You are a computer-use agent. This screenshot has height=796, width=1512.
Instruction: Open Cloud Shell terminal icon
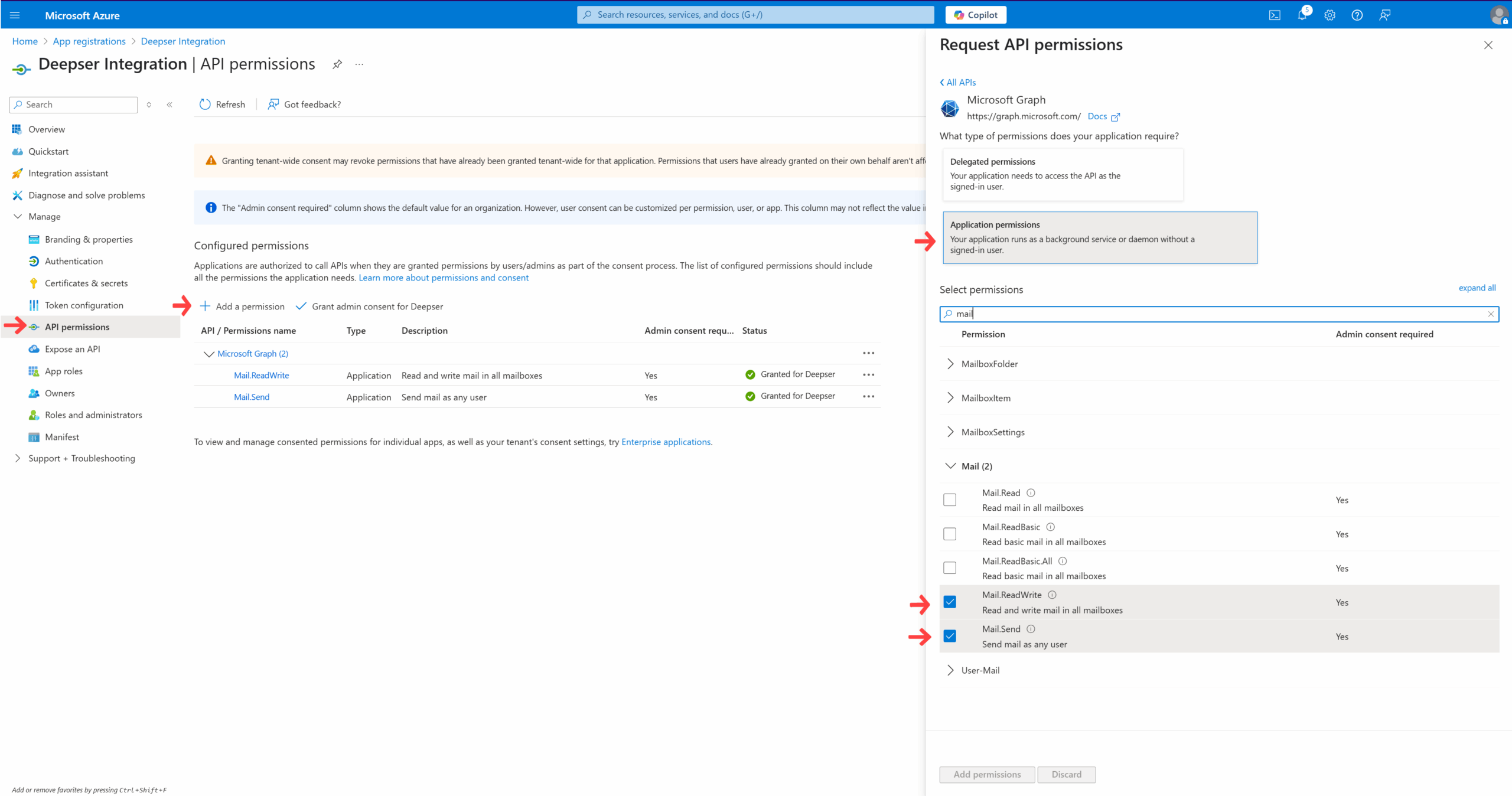(1275, 15)
